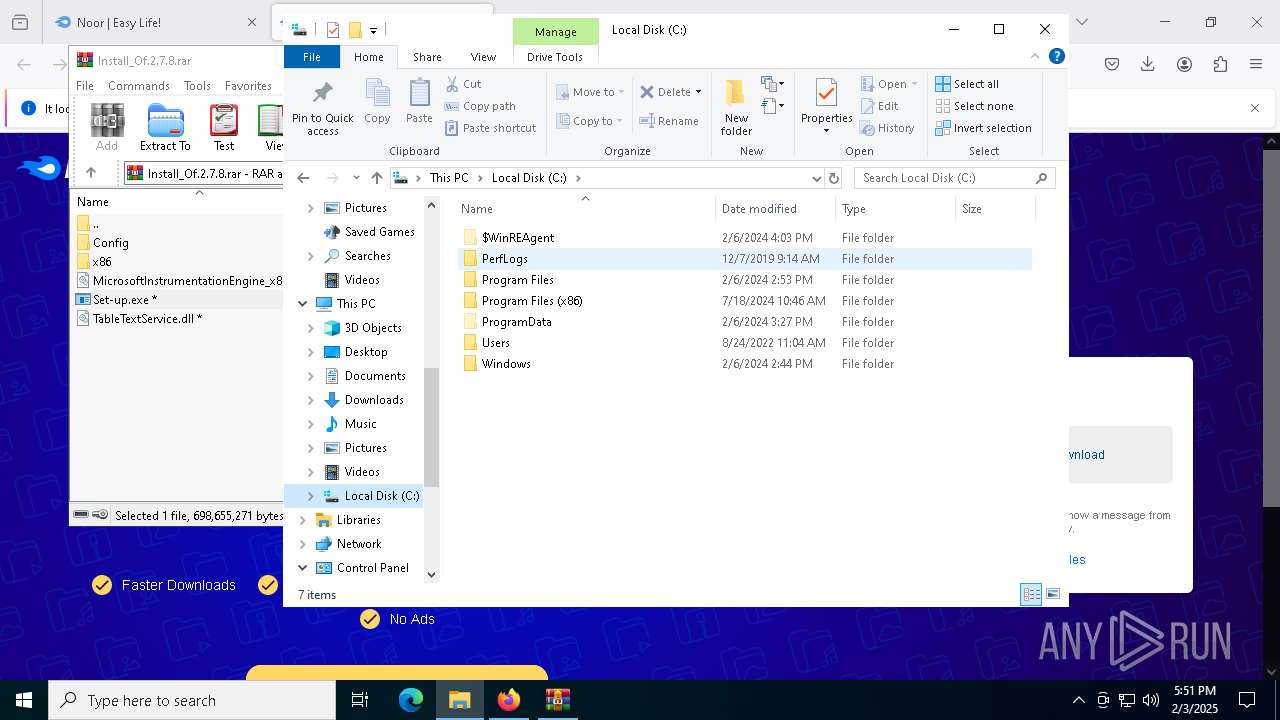Click Test icon in WinRAR toolbar
Viewport: 1280px width, 720px height.
224,127
